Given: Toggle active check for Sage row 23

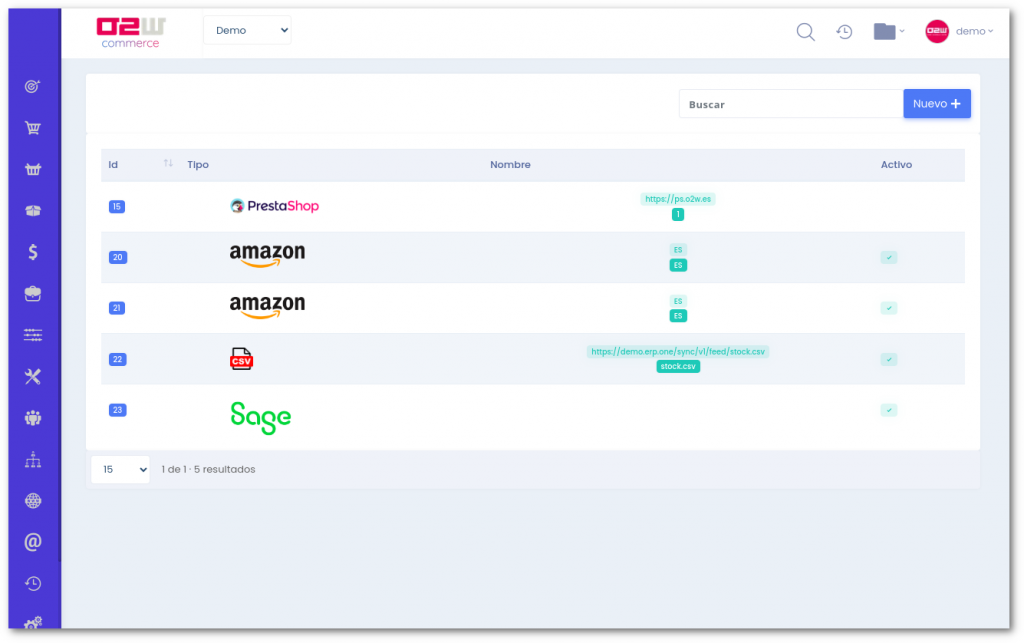Looking at the screenshot, I should [x=889, y=410].
